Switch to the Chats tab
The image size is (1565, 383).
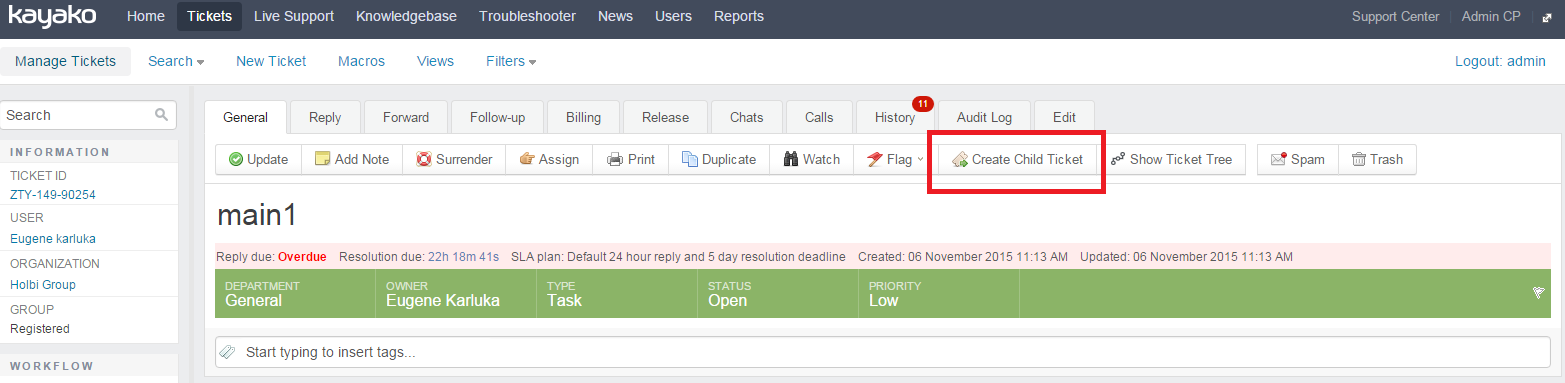click(x=747, y=117)
